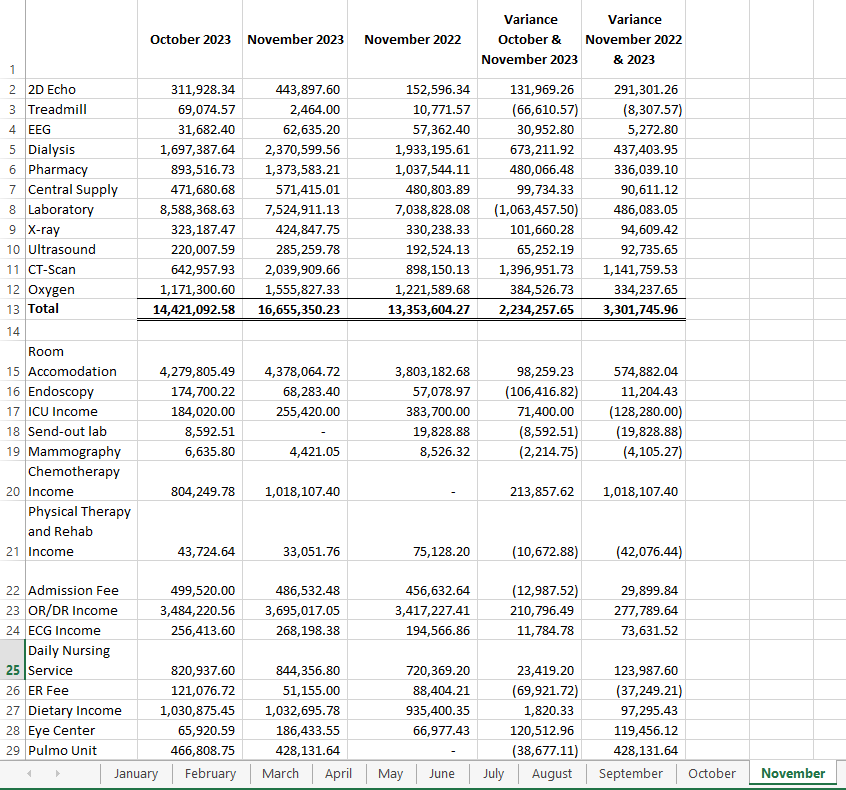The height and width of the screenshot is (790, 846).
Task: Select the bold Total label cell
Action: point(81,309)
